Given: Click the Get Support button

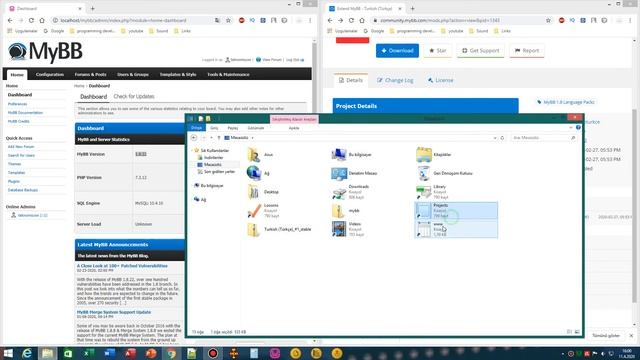Looking at the screenshot, I should point(481,51).
